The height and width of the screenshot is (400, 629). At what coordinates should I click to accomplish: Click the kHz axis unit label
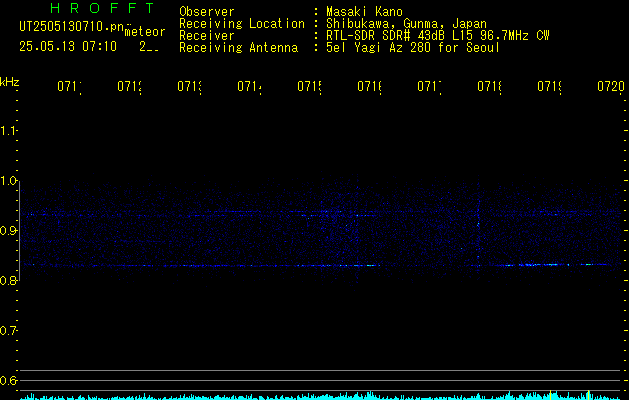(9, 82)
